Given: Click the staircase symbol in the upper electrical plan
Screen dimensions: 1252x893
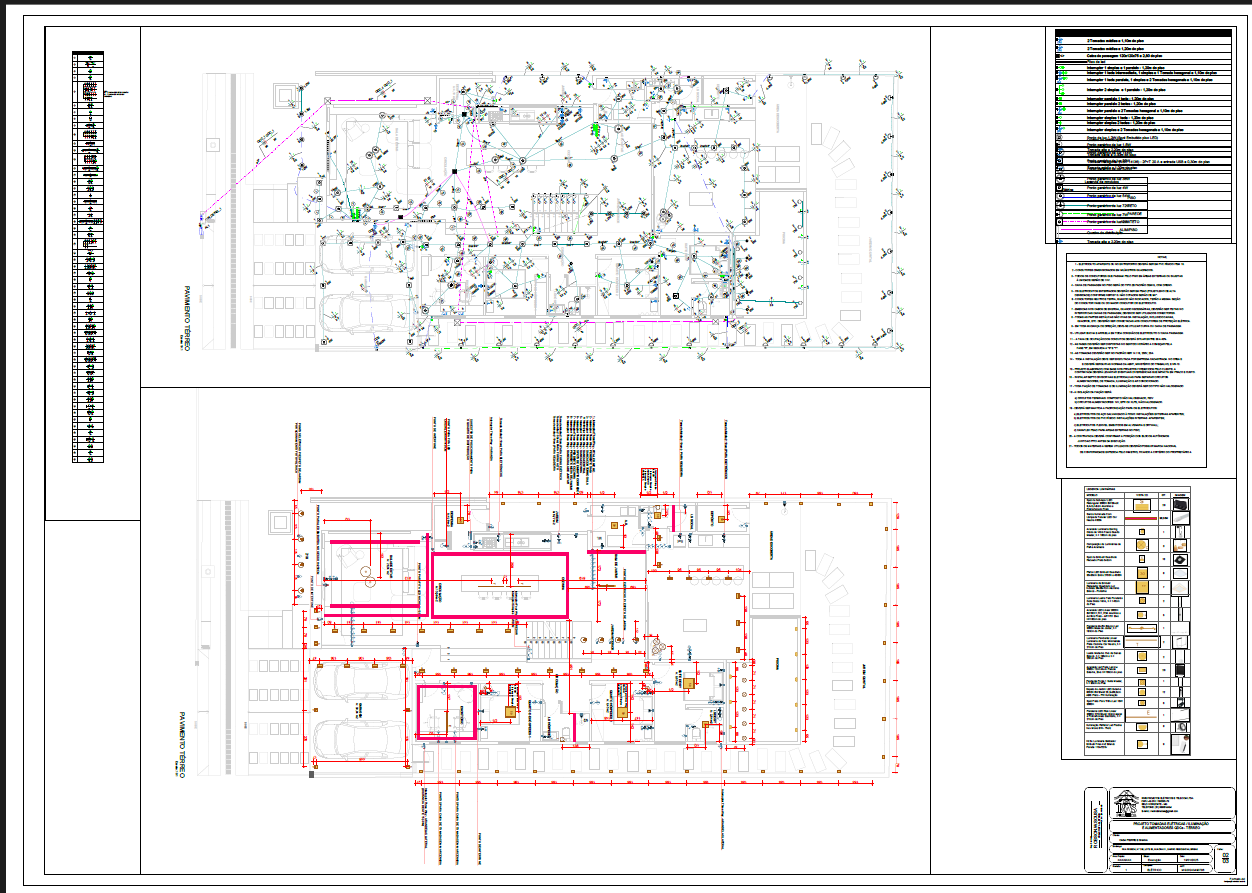Looking at the screenshot, I should click(555, 209).
